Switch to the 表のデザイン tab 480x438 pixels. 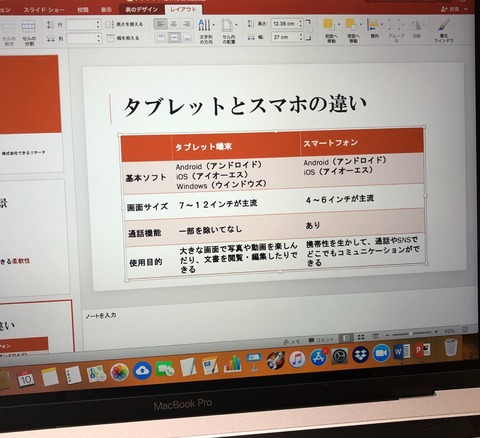[x=142, y=9]
